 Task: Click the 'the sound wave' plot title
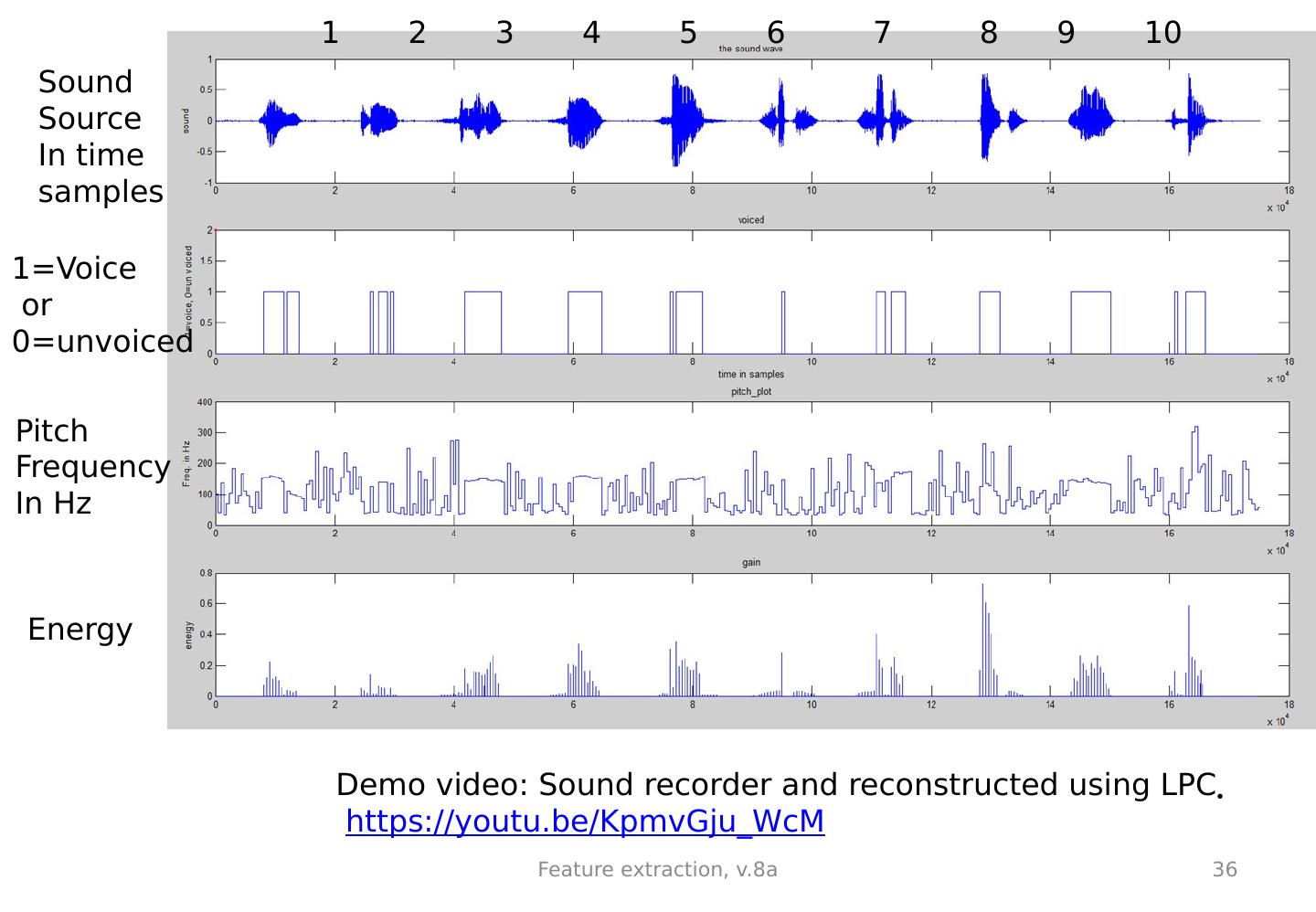coord(751,48)
